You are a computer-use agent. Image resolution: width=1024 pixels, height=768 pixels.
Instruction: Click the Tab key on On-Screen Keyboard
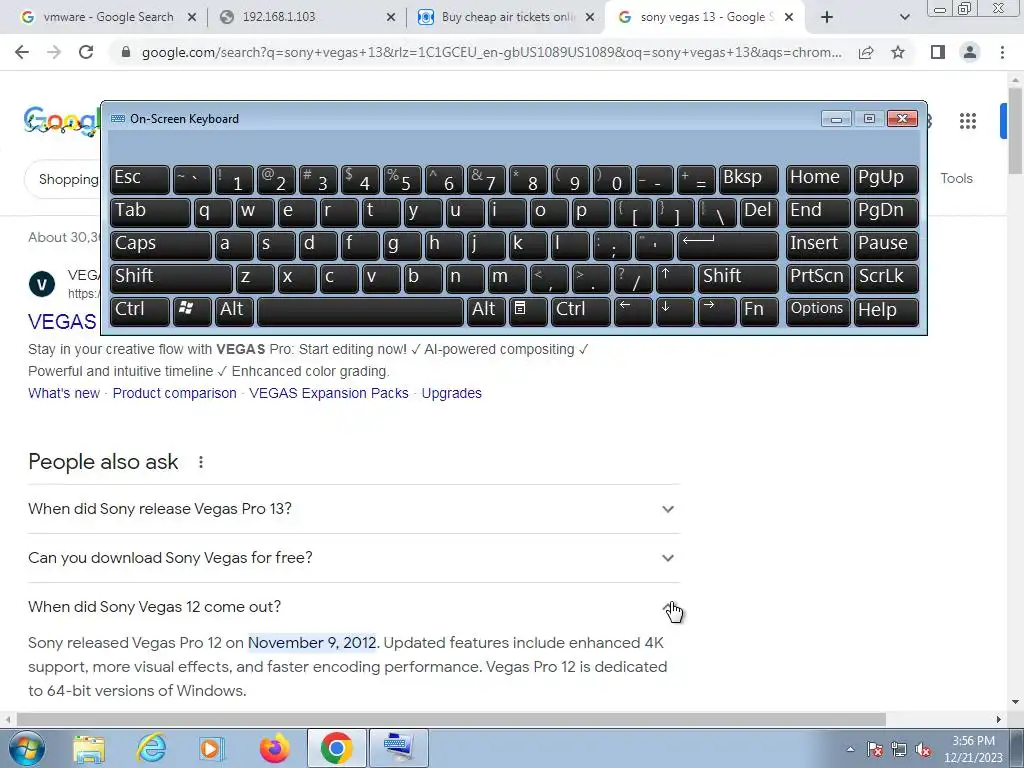click(150, 212)
